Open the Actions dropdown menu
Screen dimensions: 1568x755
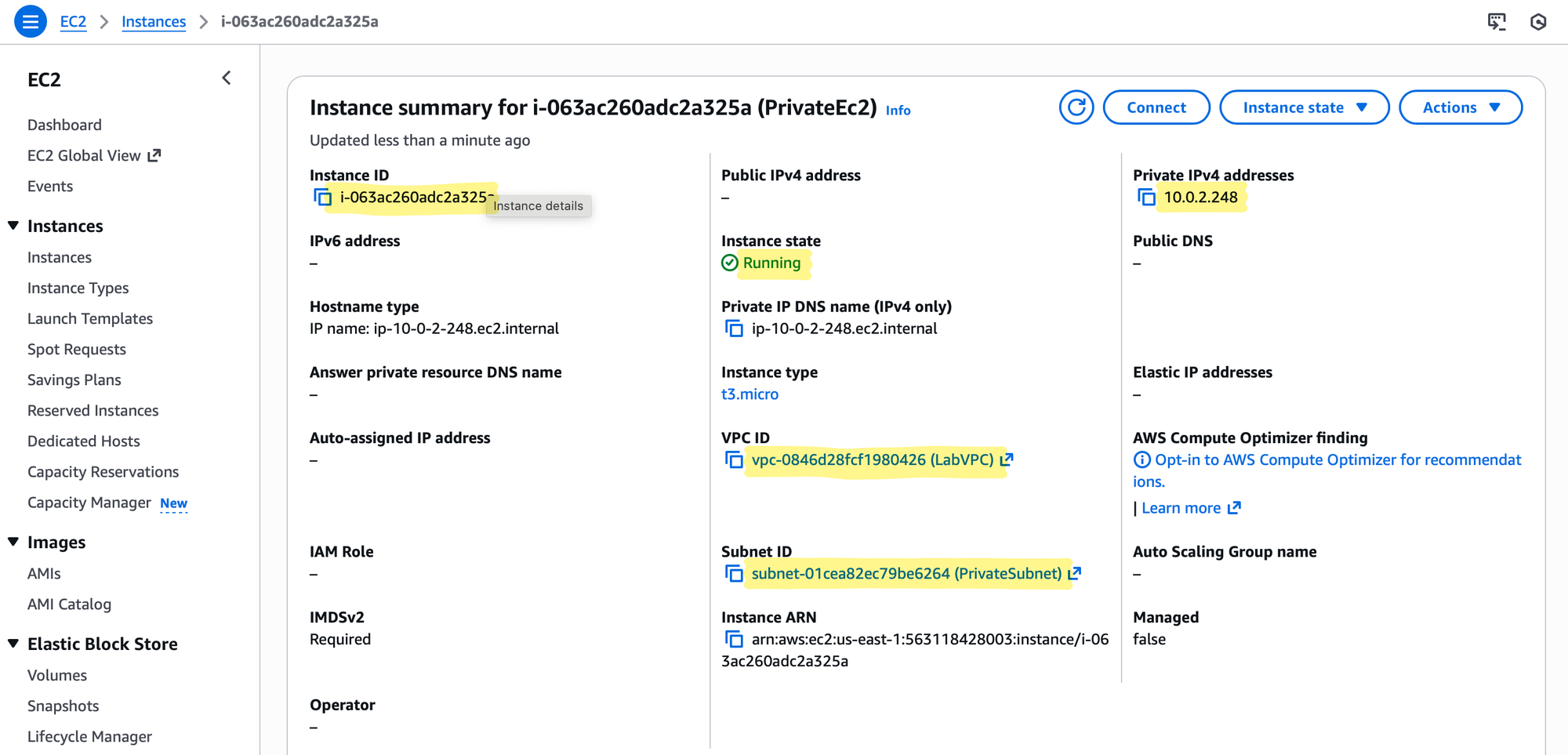[1460, 107]
